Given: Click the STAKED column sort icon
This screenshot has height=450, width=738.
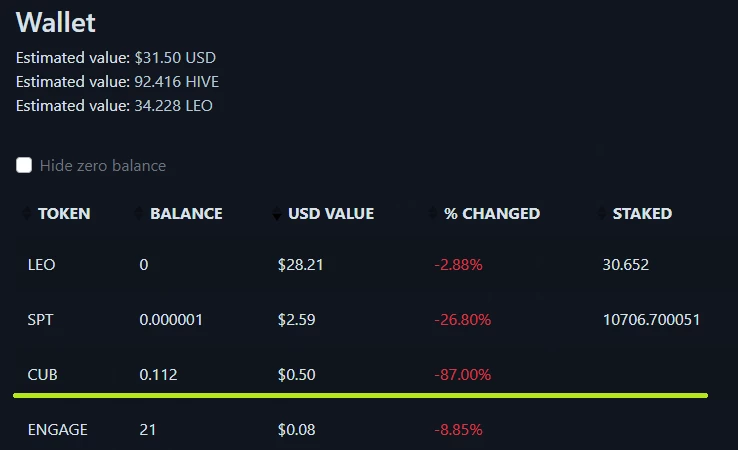Looking at the screenshot, I should [x=602, y=213].
